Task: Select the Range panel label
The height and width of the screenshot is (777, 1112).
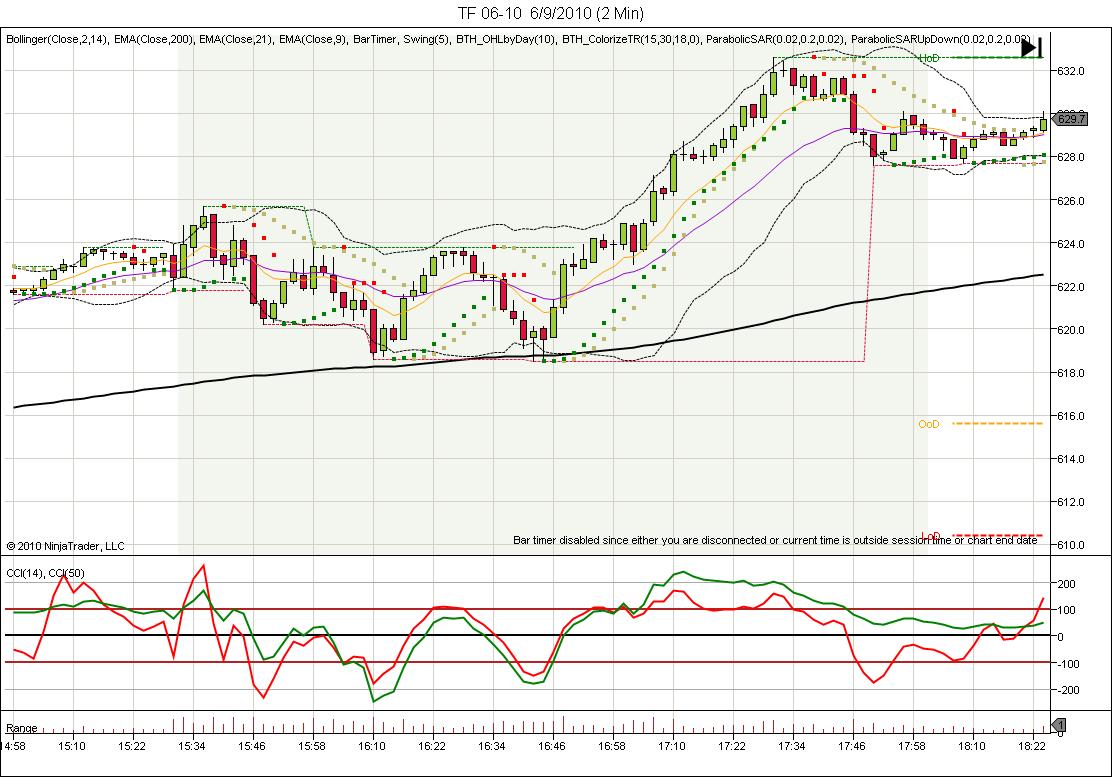Action: click(21, 728)
